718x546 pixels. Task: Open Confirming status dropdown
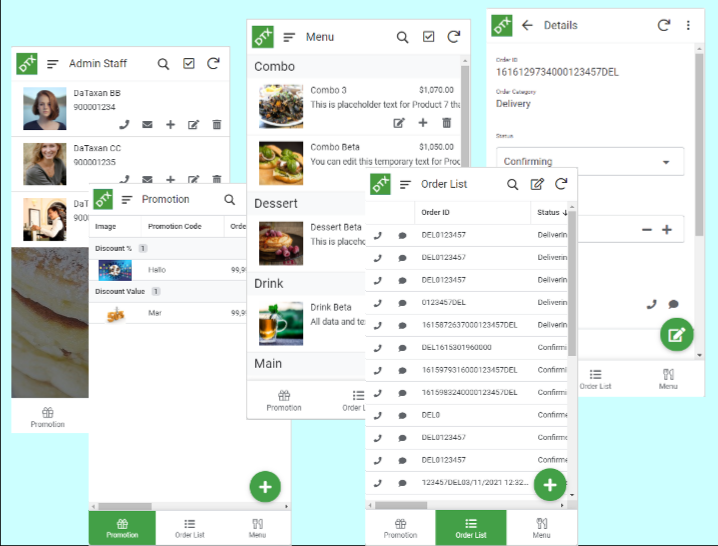590,161
